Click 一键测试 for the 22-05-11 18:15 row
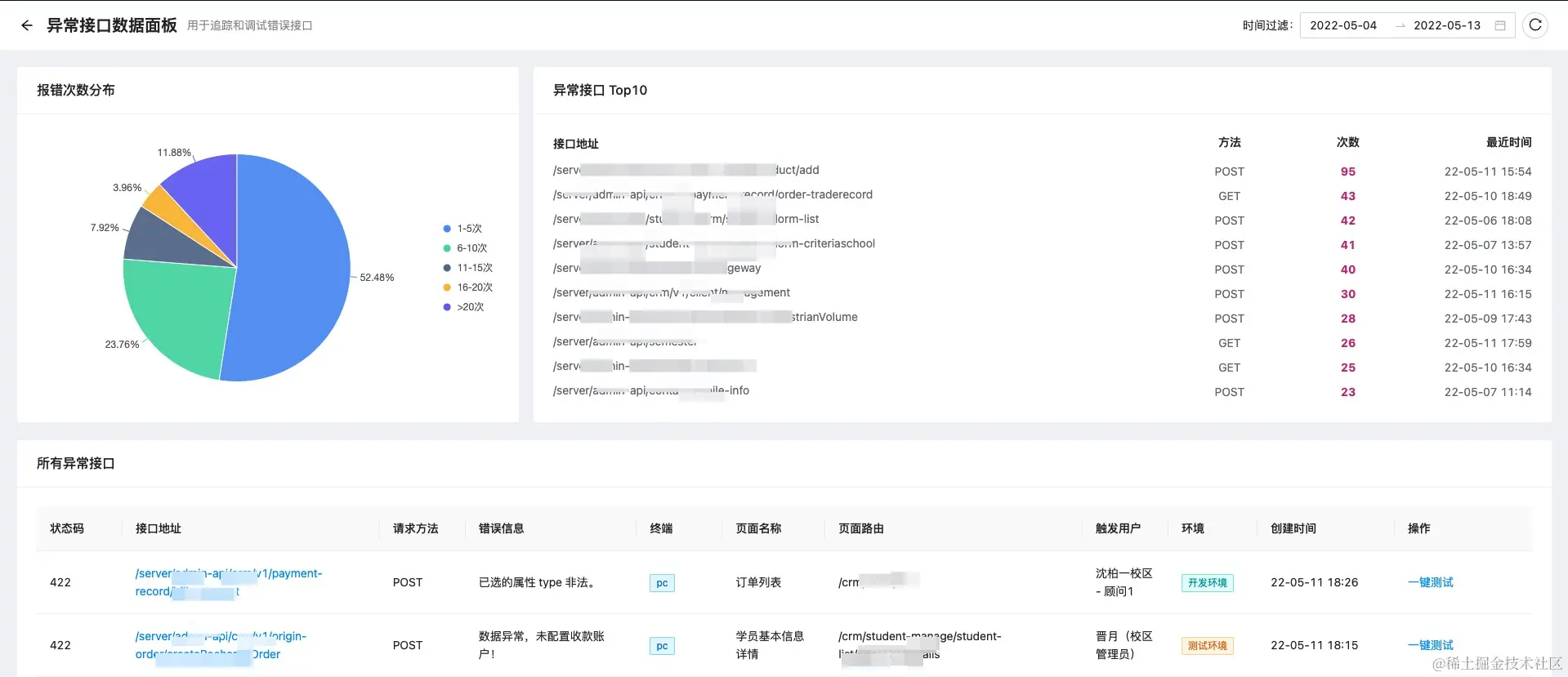This screenshot has height=677, width=1568. coord(1431,645)
